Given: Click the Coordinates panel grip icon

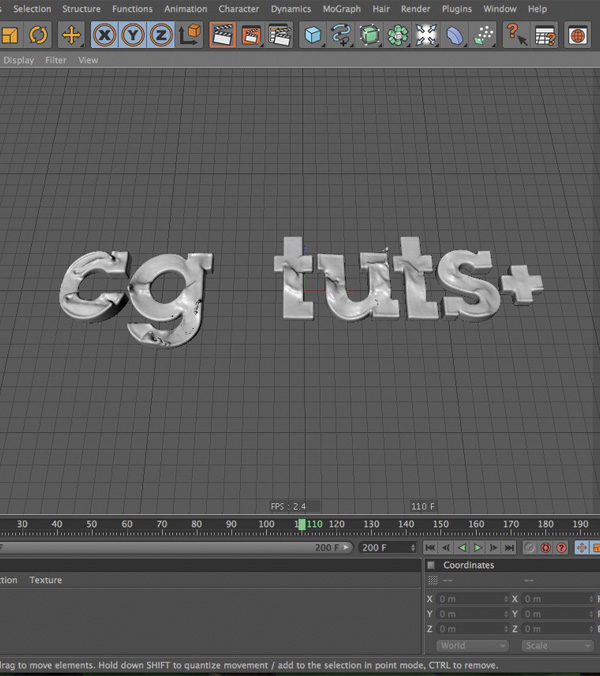Looking at the screenshot, I should (431, 565).
